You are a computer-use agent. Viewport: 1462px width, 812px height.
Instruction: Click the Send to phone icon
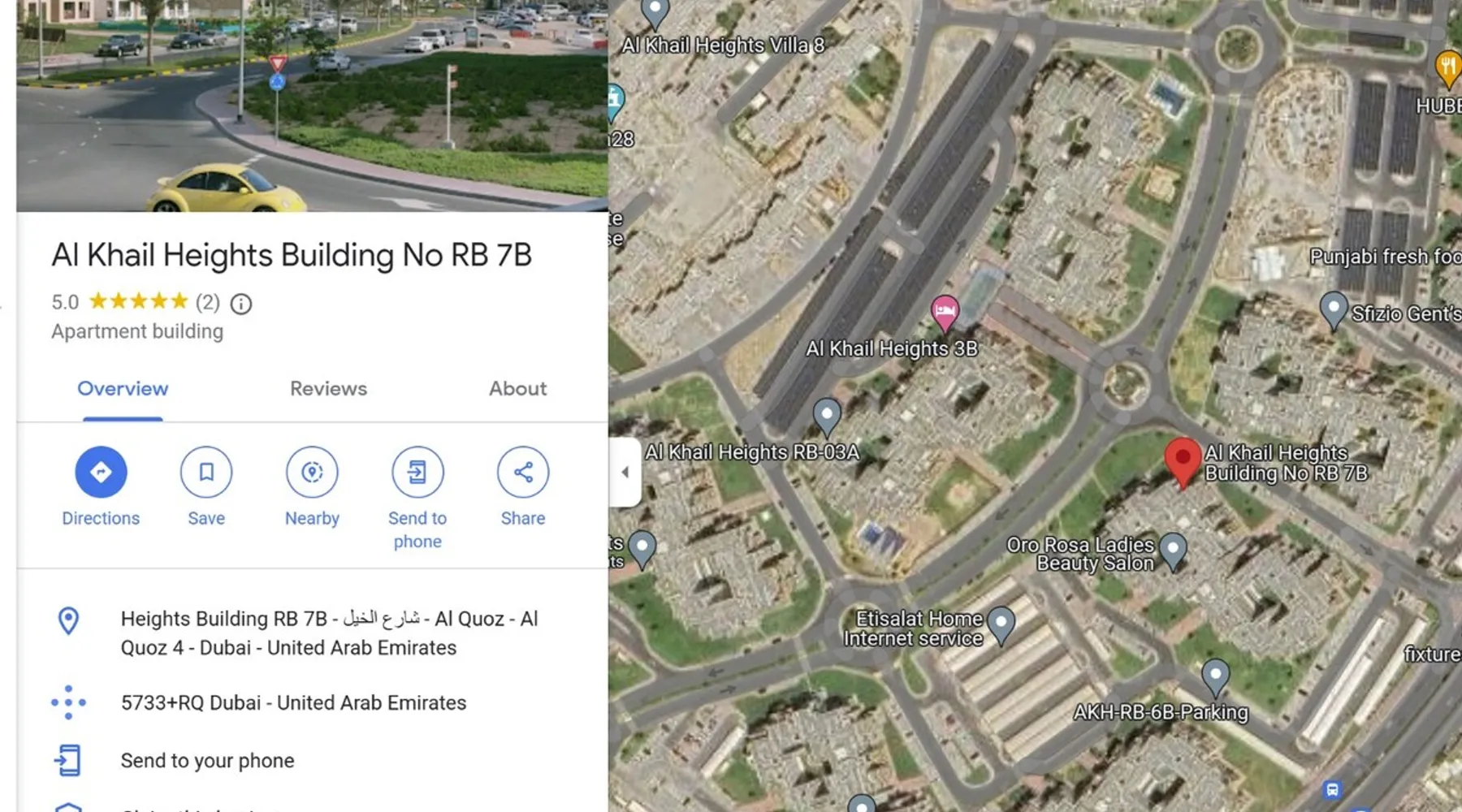[x=417, y=472]
